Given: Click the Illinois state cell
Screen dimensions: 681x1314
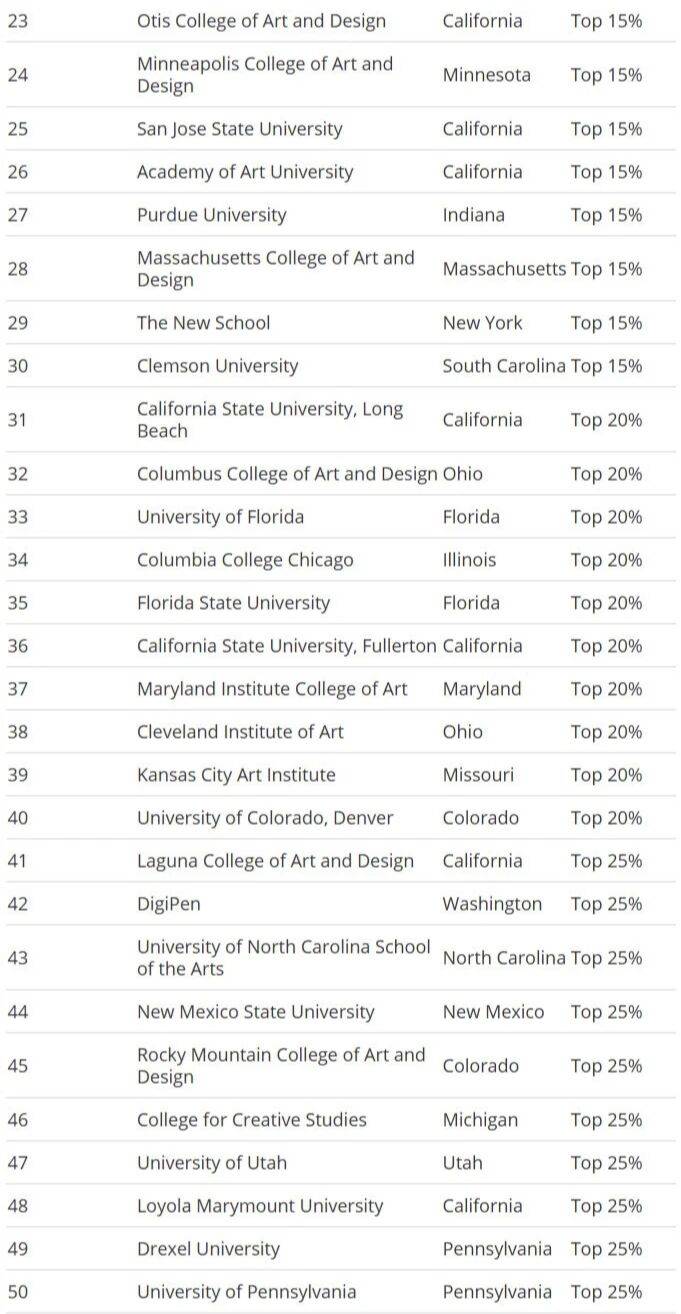Looking at the screenshot, I should tap(469, 560).
